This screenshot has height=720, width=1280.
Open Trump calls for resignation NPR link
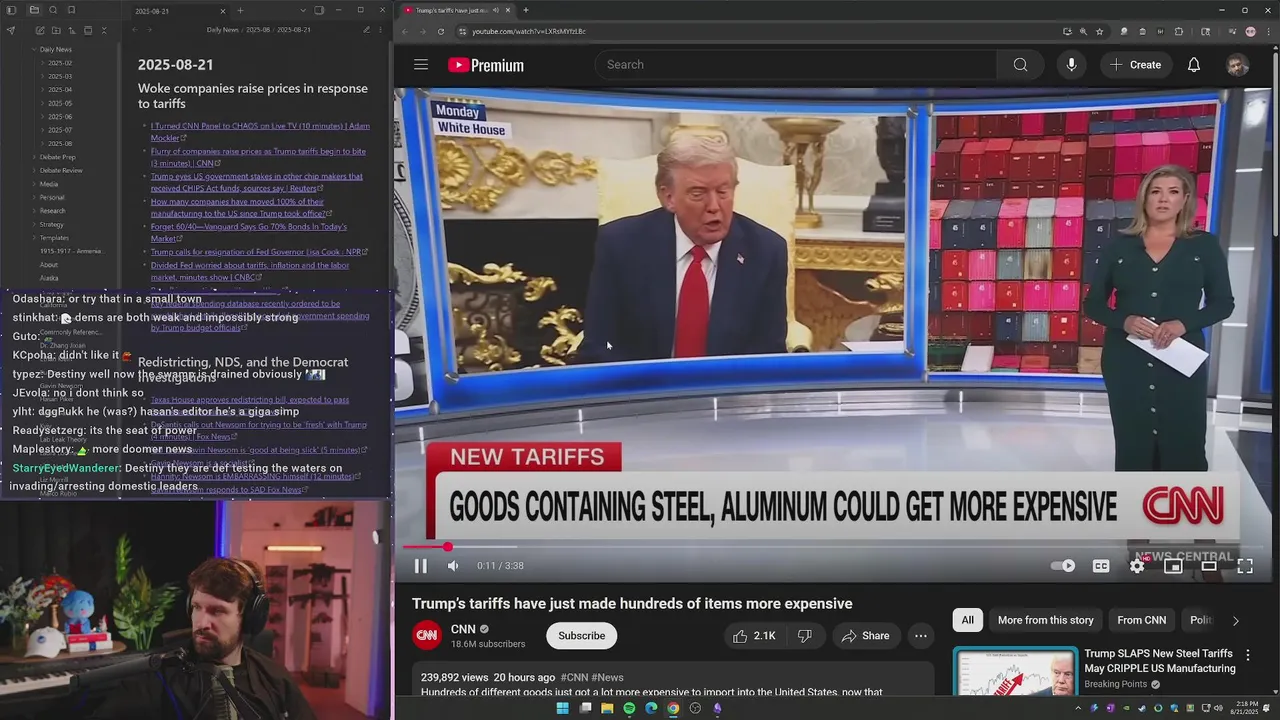click(259, 252)
